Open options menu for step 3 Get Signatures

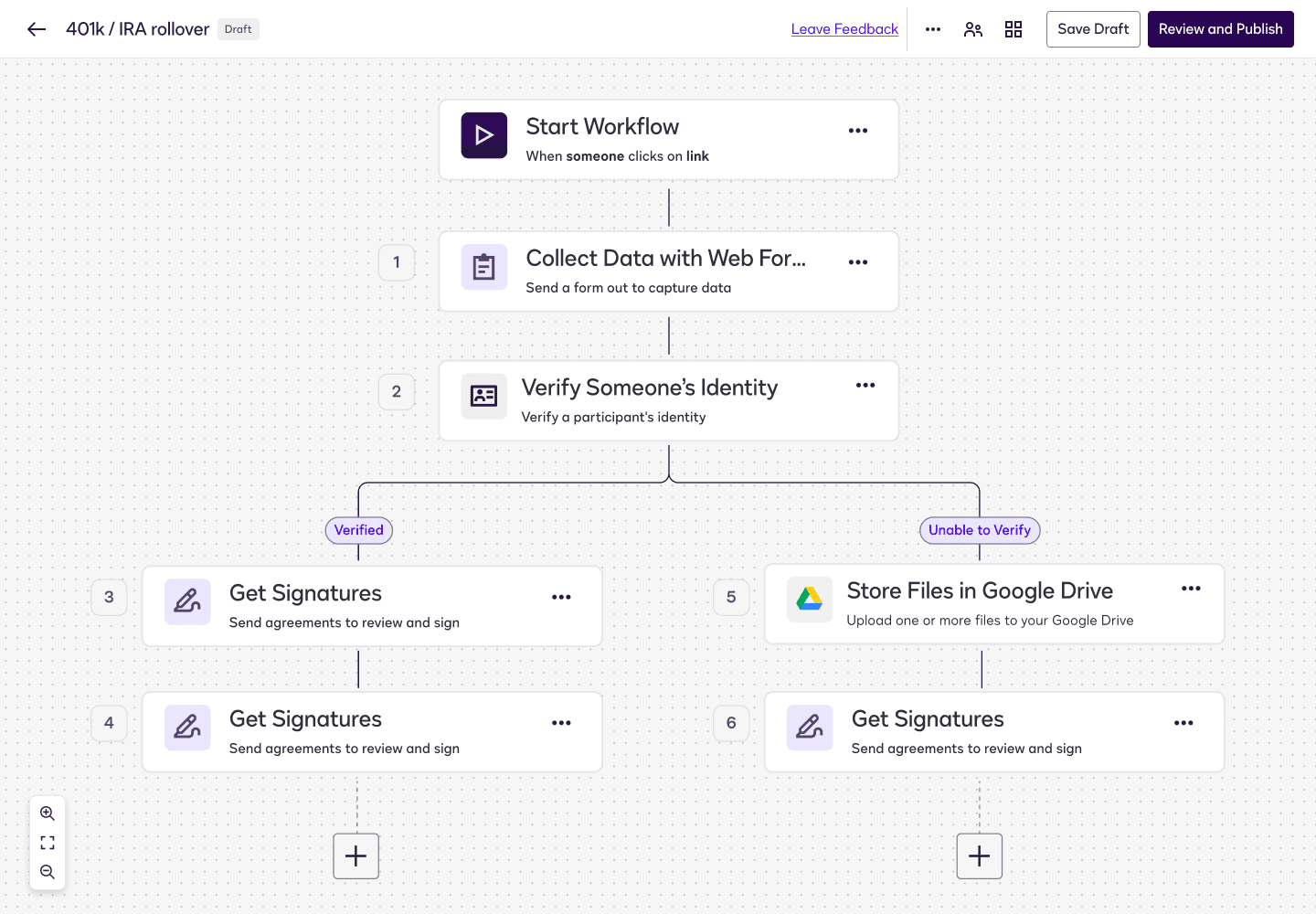click(561, 597)
